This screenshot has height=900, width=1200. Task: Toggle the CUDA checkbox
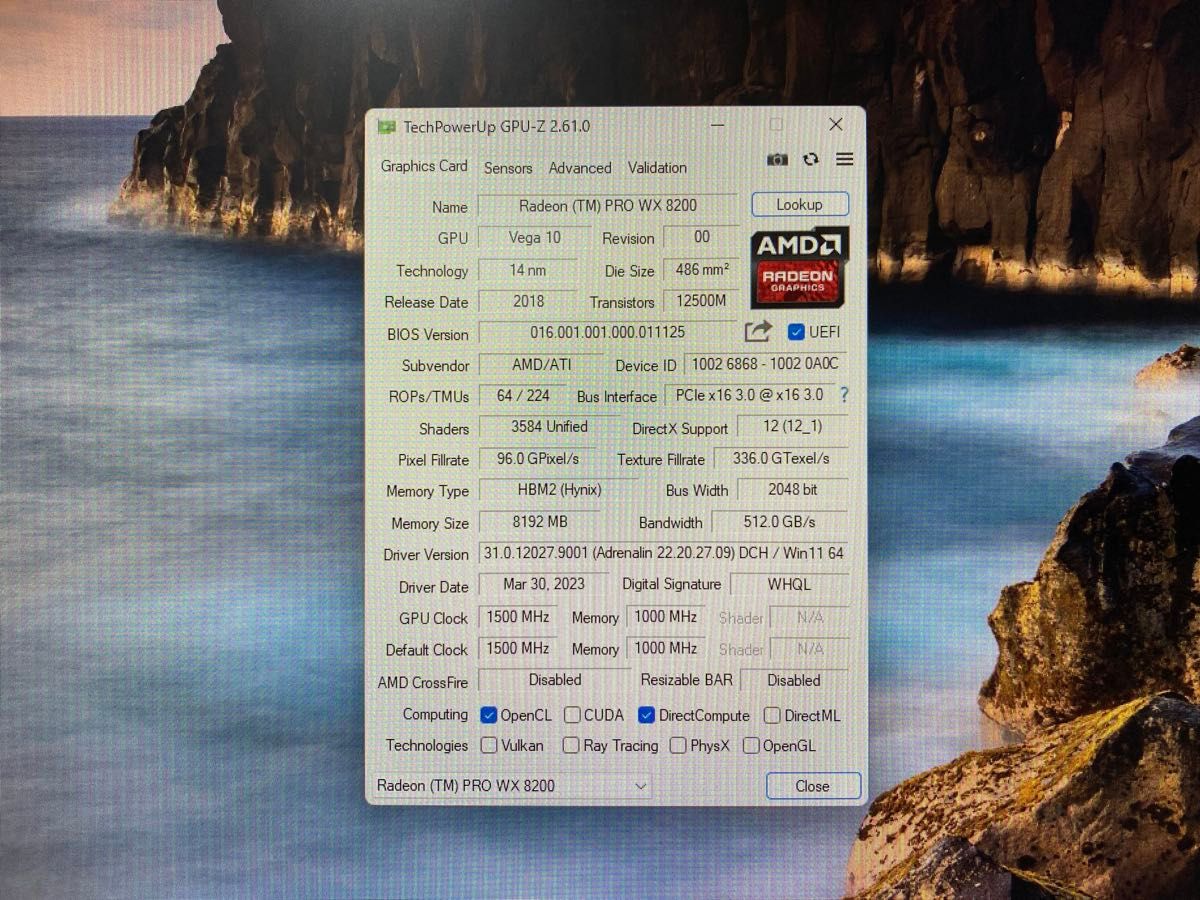point(572,715)
